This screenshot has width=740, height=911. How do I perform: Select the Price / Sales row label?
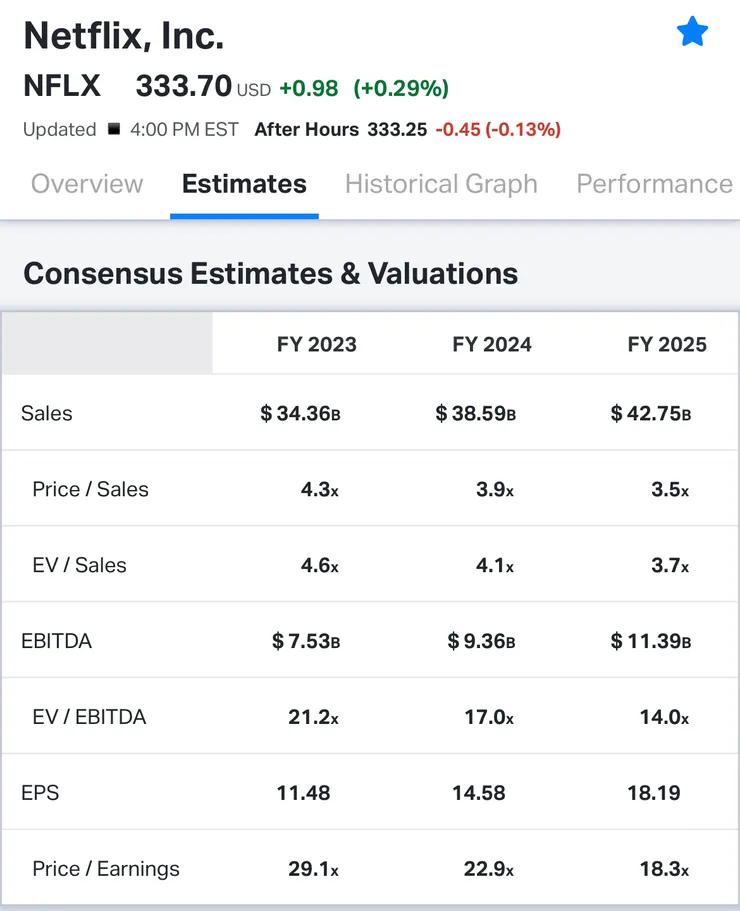(x=90, y=489)
